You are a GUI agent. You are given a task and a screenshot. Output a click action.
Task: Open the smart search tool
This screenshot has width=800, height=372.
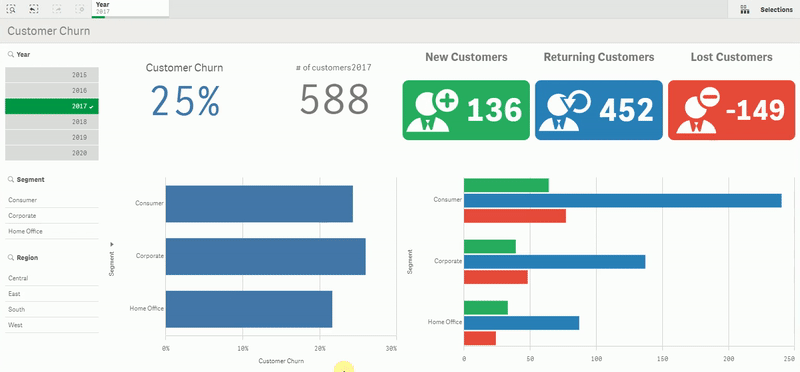point(11,9)
